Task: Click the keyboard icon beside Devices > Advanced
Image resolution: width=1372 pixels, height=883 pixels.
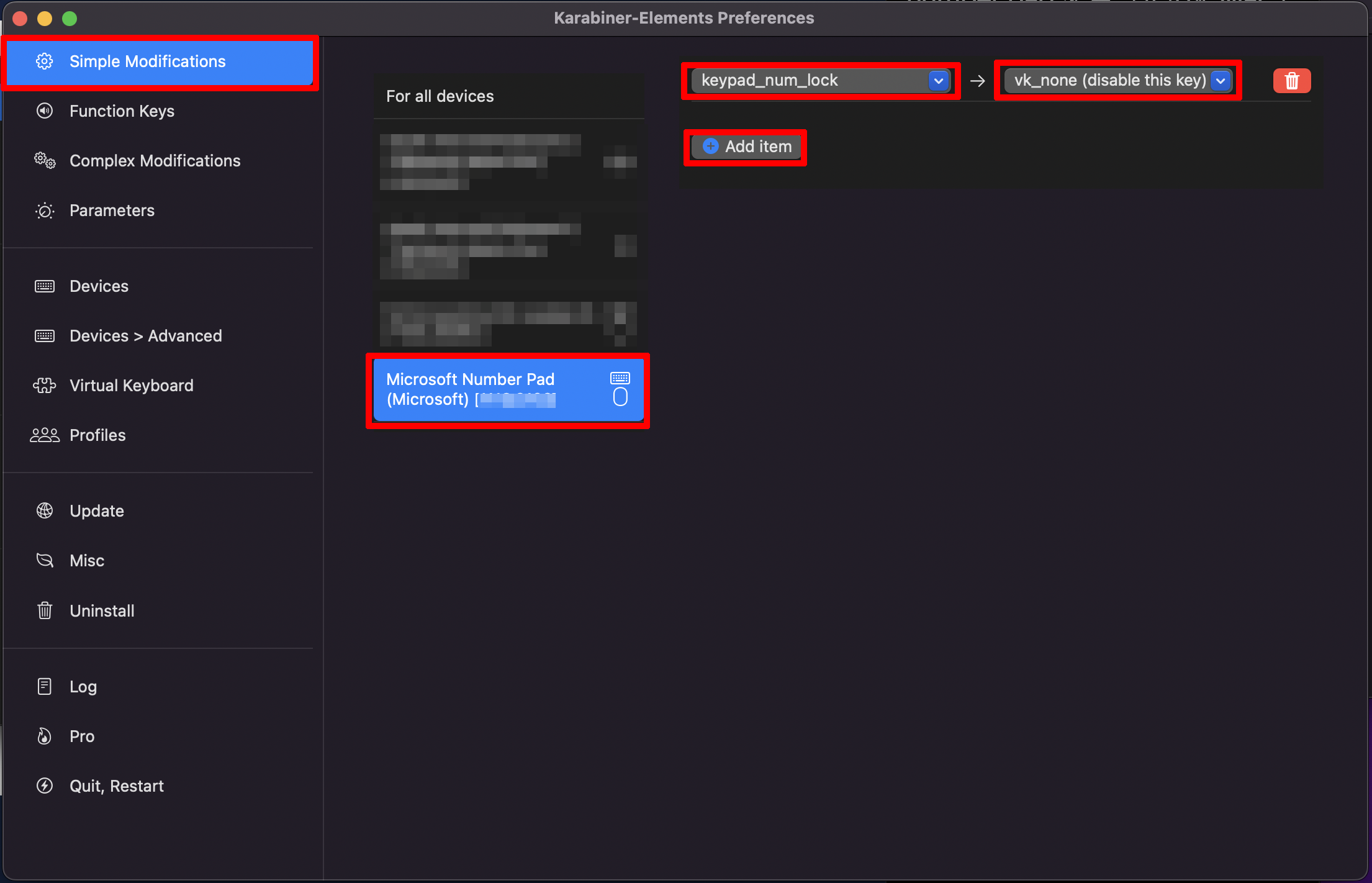Action: (x=45, y=336)
